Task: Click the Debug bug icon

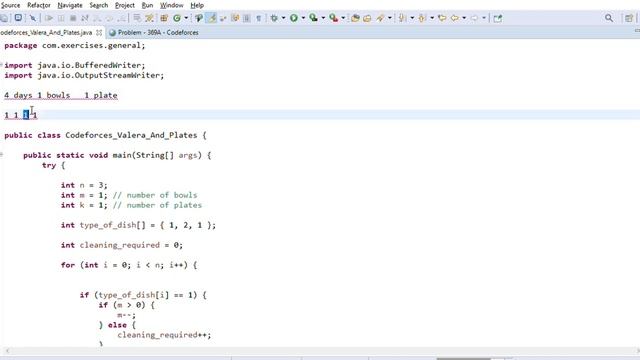Action: point(274,18)
